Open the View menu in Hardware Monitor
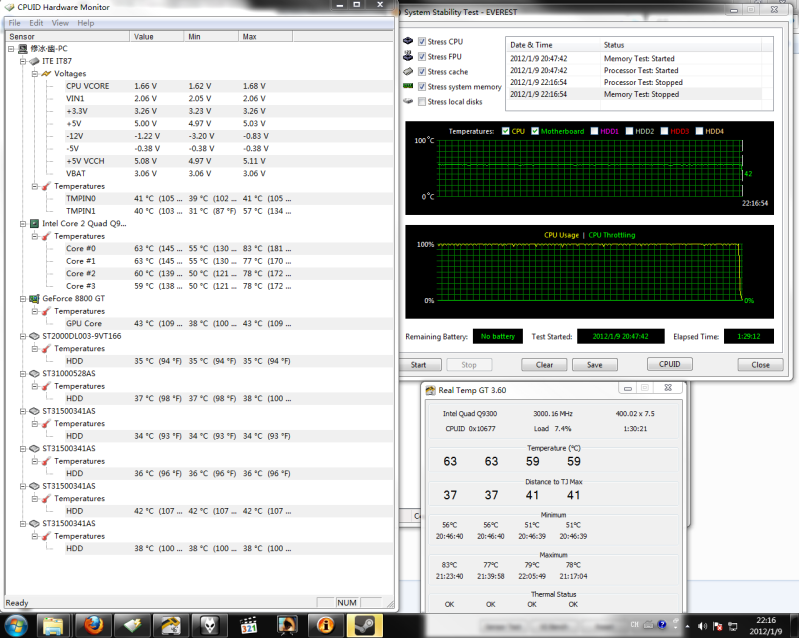Screen dimensions: 799x638 [x=60, y=22]
